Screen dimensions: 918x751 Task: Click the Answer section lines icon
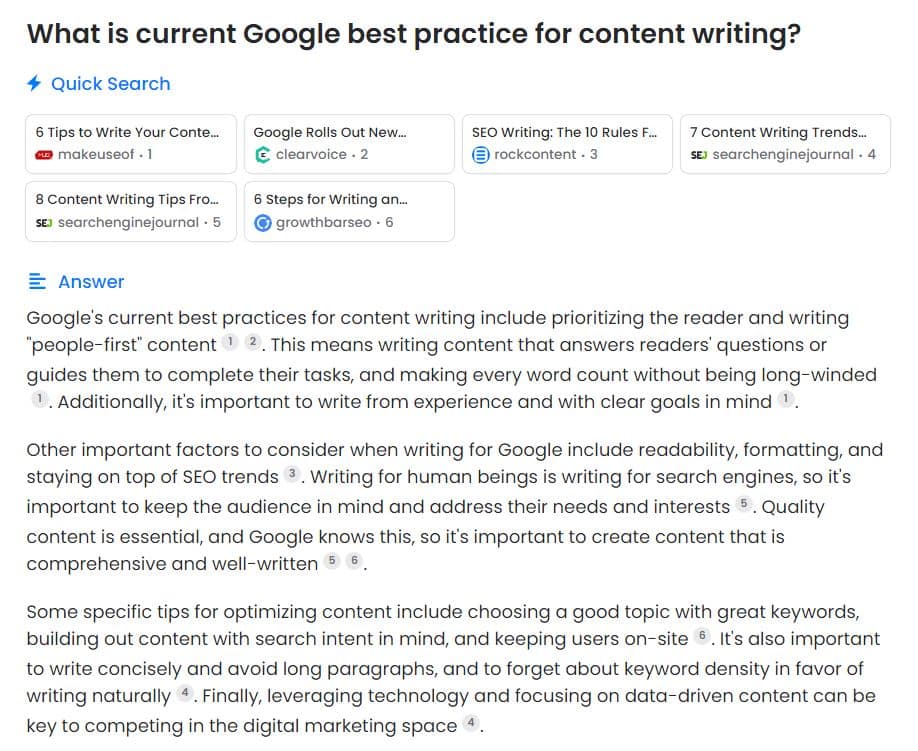[x=37, y=282]
